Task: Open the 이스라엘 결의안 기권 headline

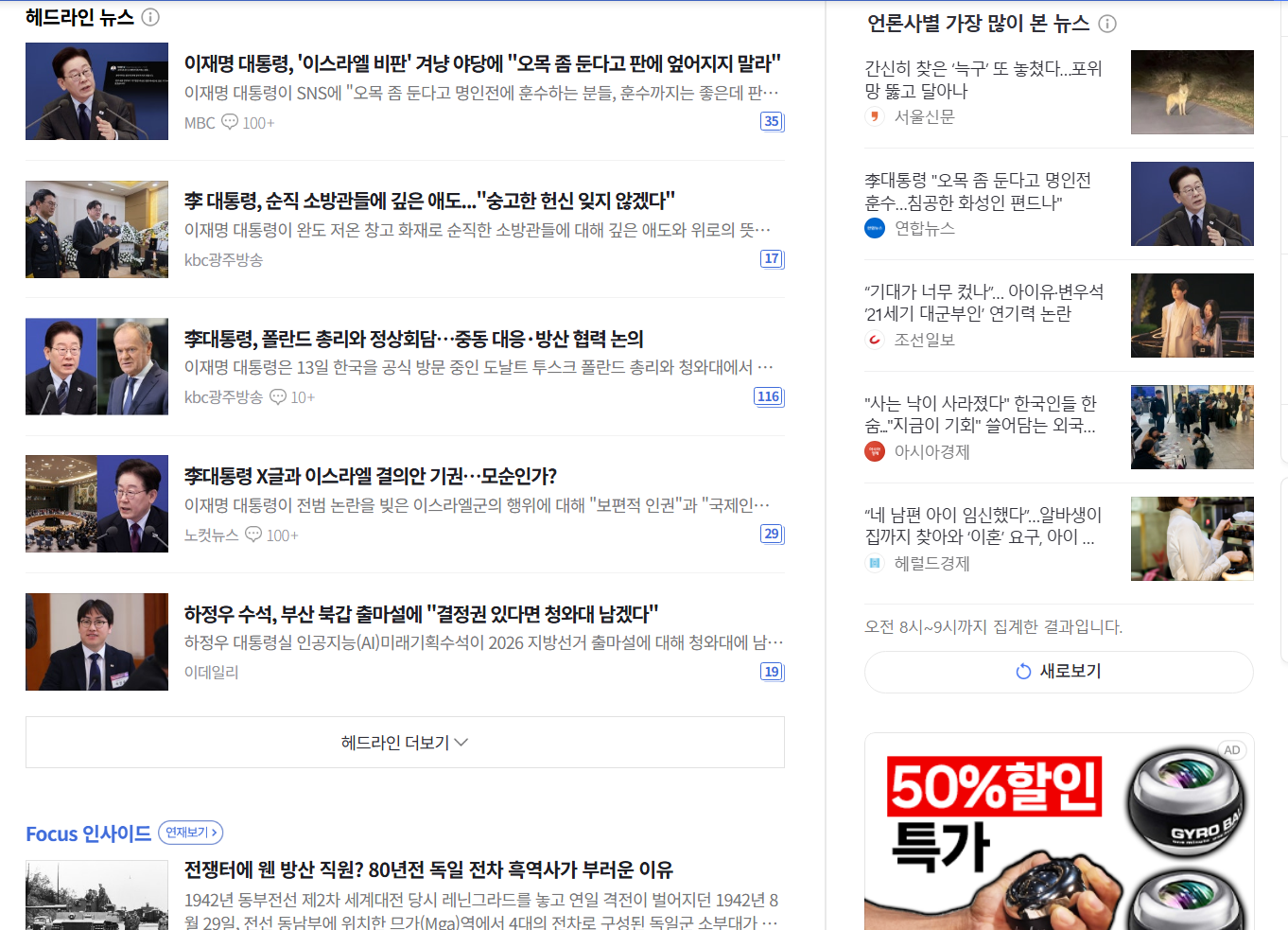Action: point(371,476)
